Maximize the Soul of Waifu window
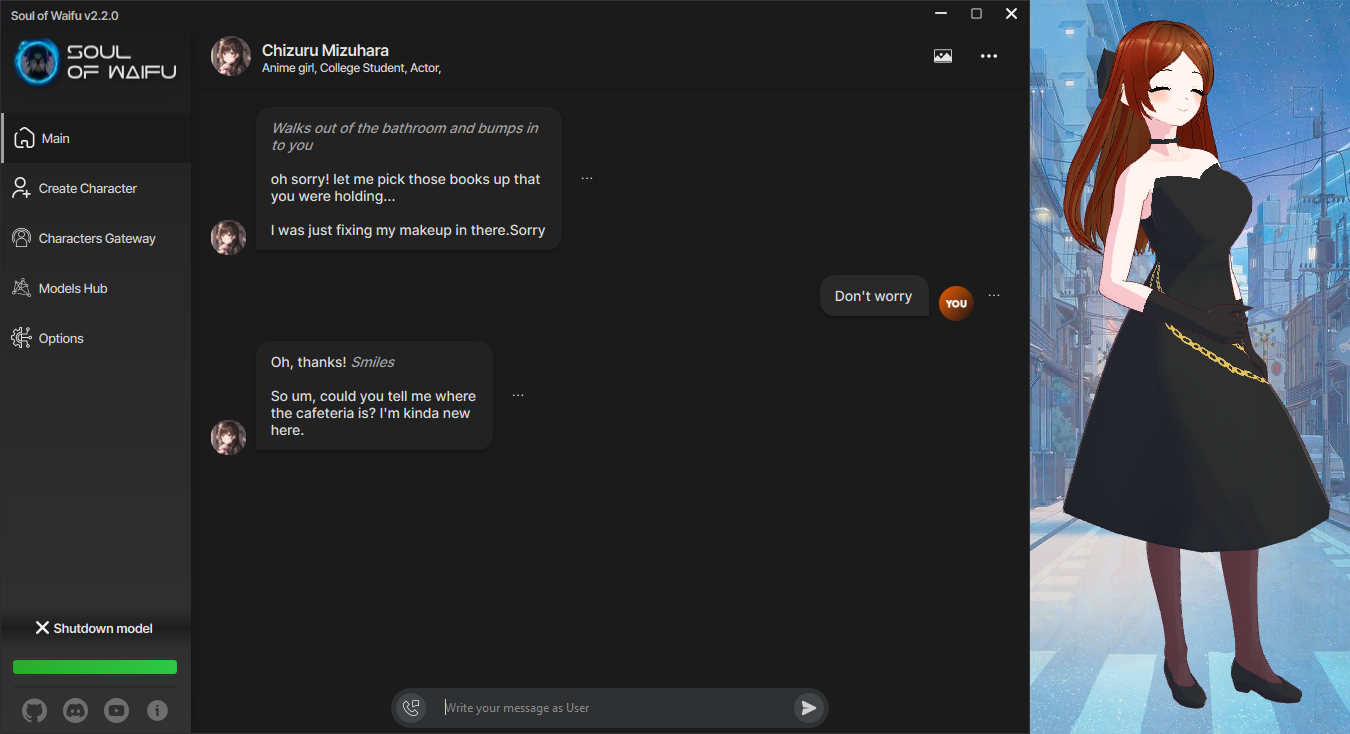This screenshot has width=1350, height=734. [976, 14]
